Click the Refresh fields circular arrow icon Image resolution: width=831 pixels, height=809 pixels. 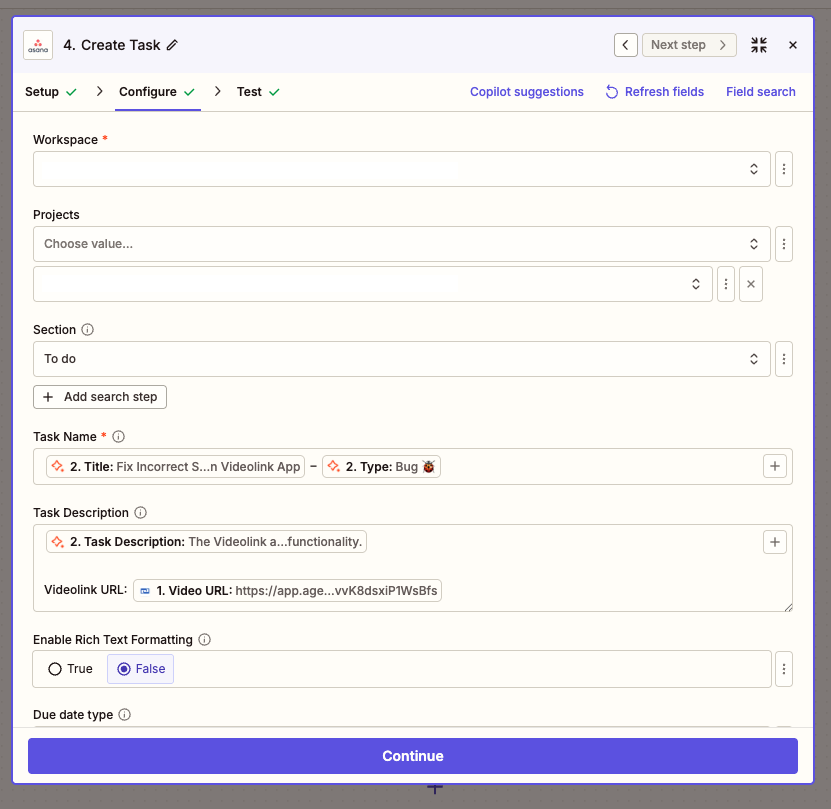pos(610,91)
